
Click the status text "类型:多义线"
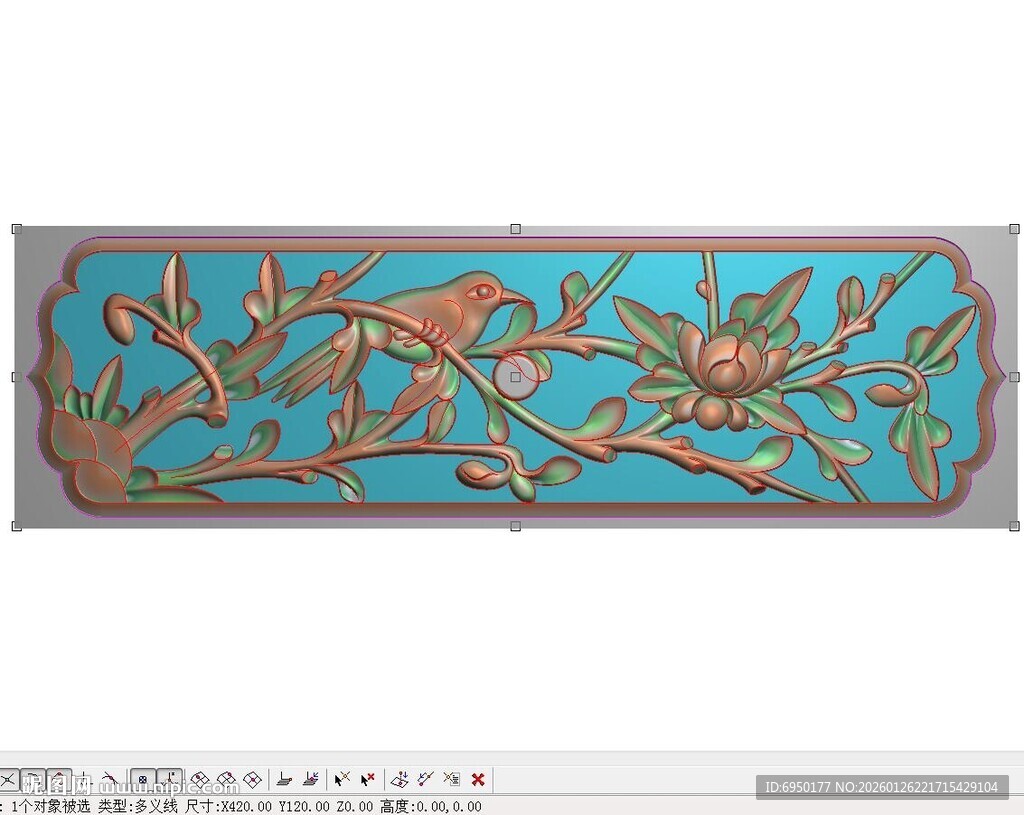(x=138, y=806)
